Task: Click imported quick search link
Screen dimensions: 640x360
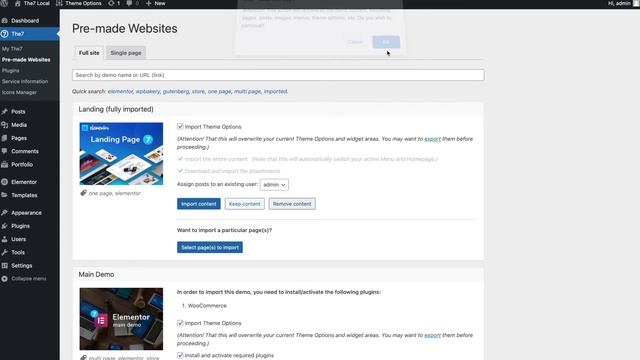Action: [276, 91]
